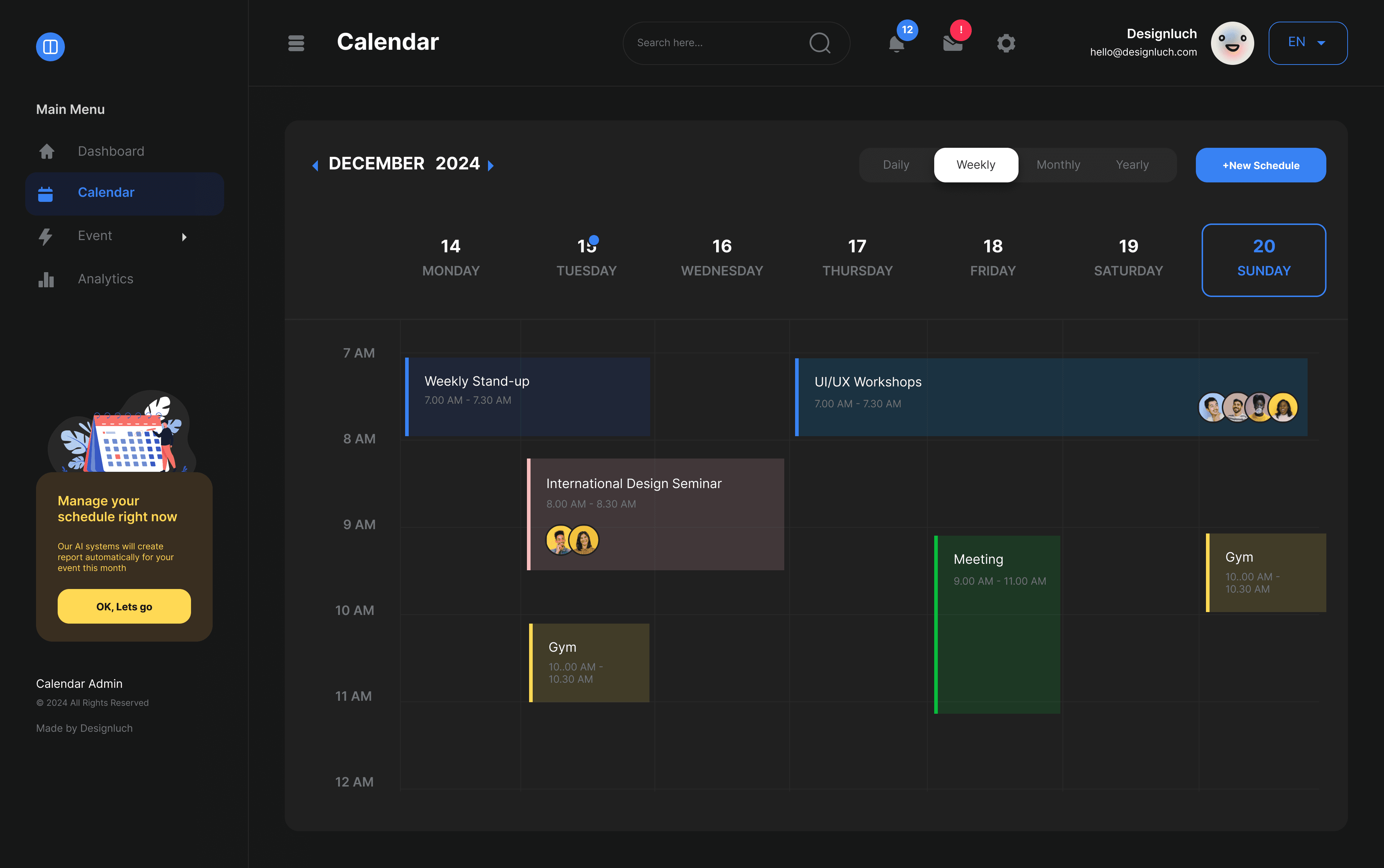The image size is (1384, 868).
Task: Click the search magnifier icon
Action: point(820,43)
